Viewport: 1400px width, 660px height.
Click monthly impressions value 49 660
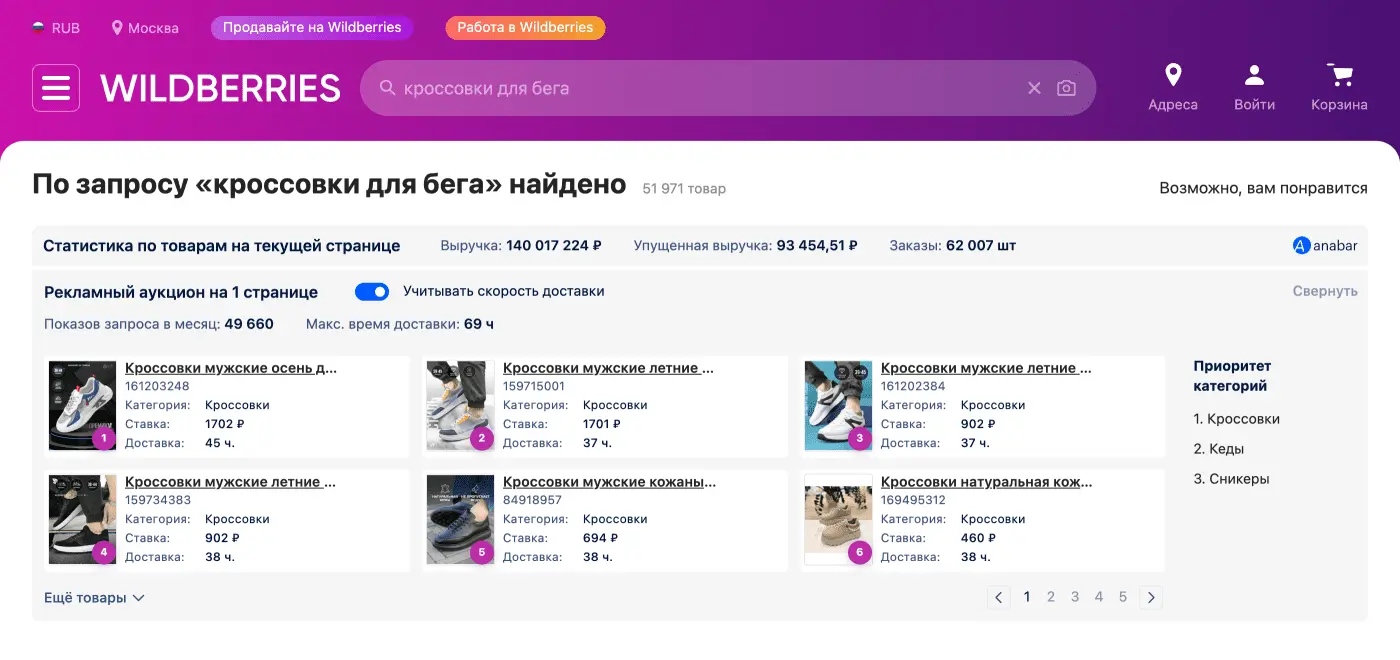coord(249,324)
